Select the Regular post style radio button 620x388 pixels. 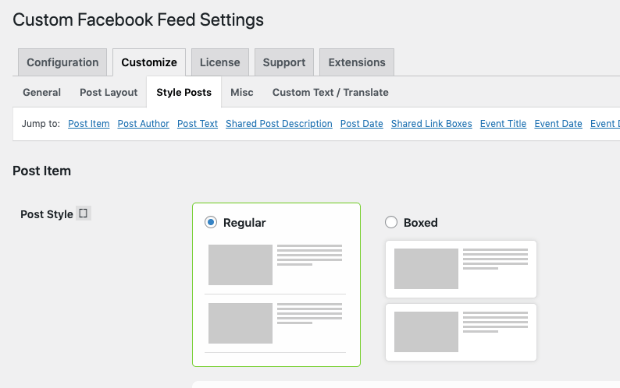[x=211, y=222]
